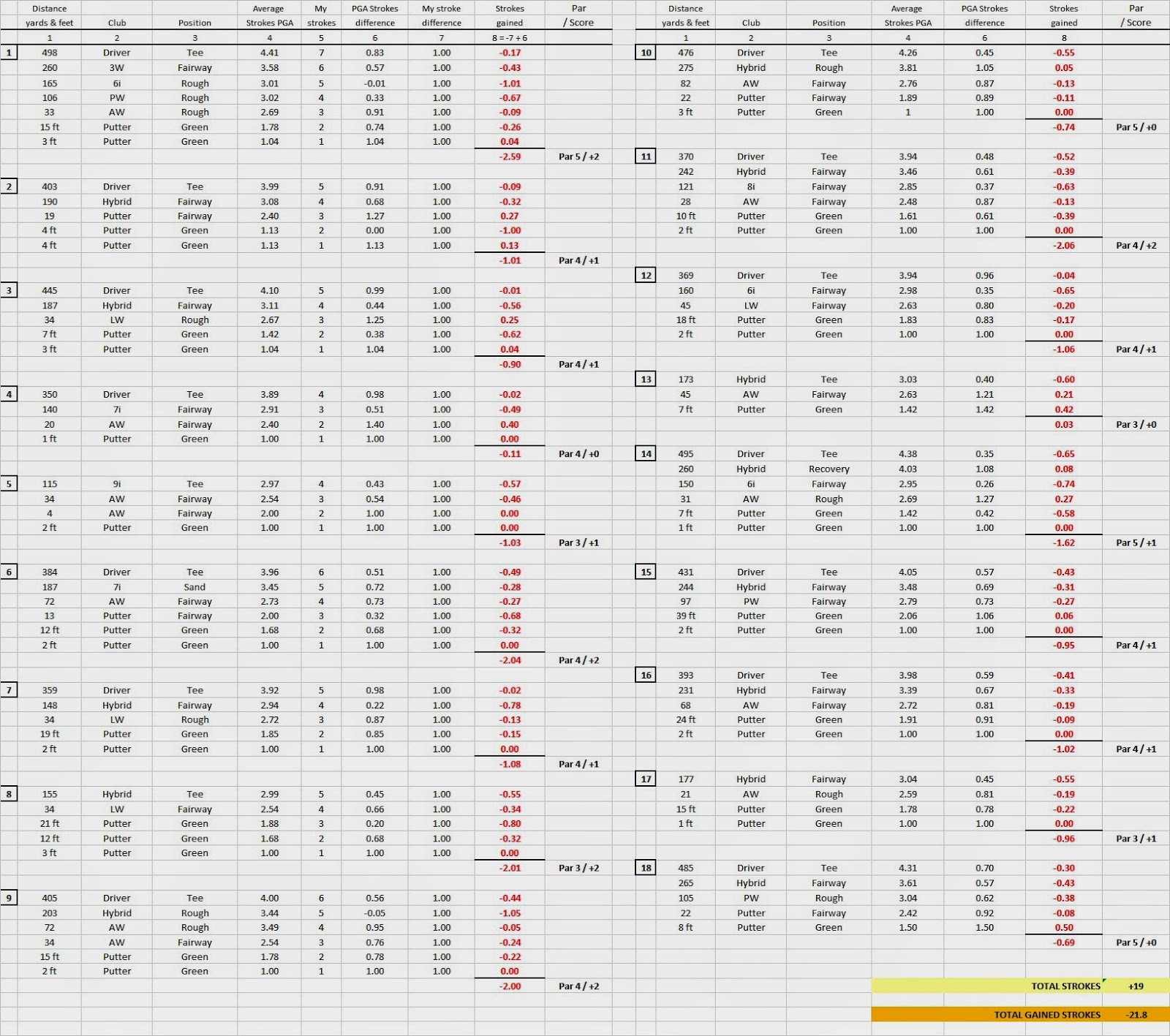
Task: Select the PGA Strokes difference header
Action: 374,15
